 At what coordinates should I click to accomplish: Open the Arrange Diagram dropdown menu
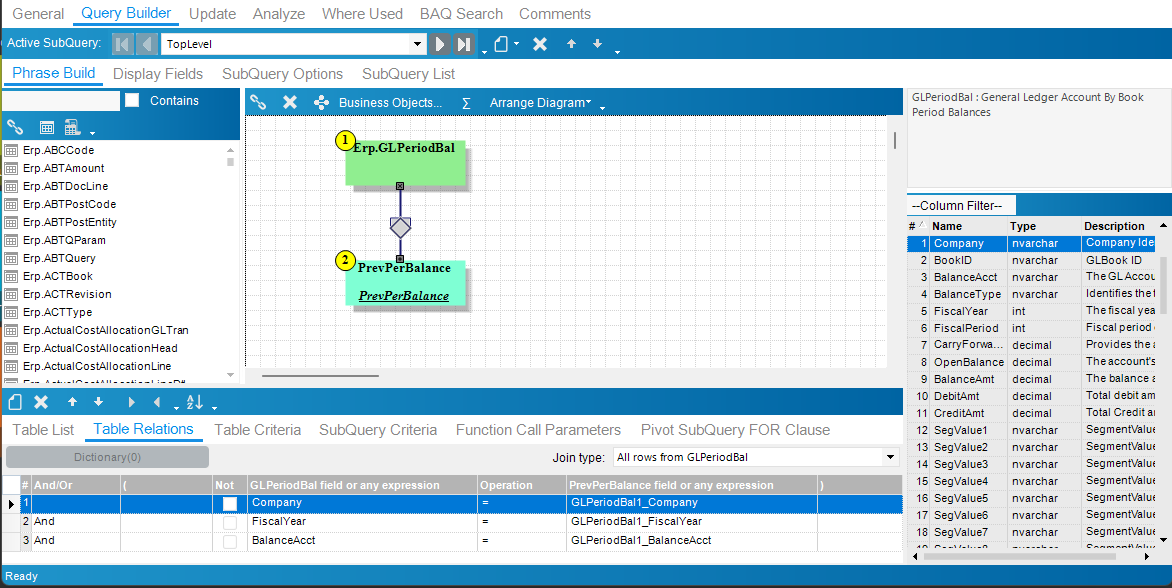[540, 102]
